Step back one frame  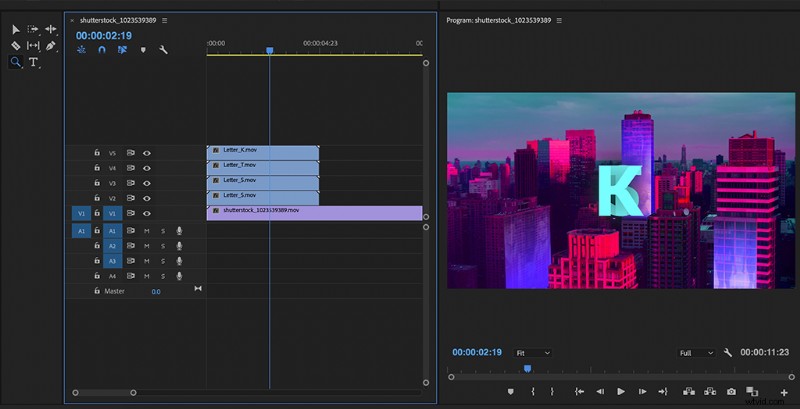600,392
